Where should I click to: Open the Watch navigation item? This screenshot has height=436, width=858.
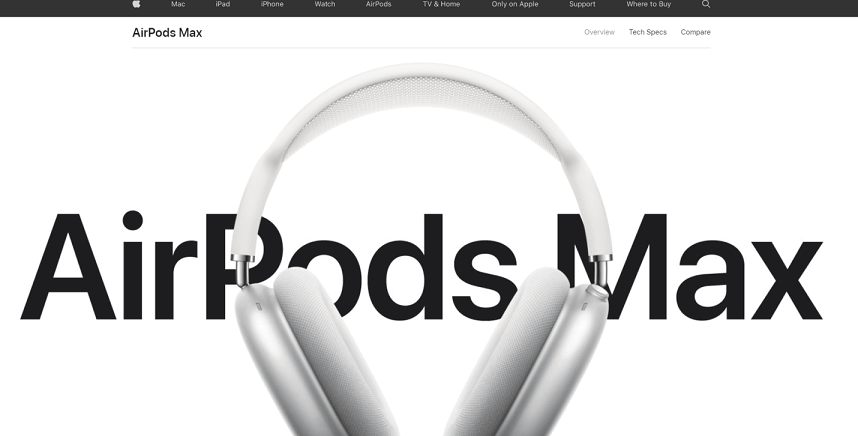click(x=324, y=4)
